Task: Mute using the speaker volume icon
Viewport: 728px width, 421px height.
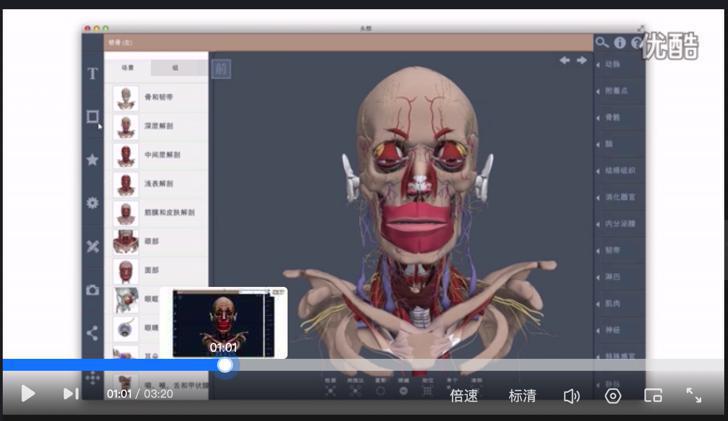Action: pos(572,396)
